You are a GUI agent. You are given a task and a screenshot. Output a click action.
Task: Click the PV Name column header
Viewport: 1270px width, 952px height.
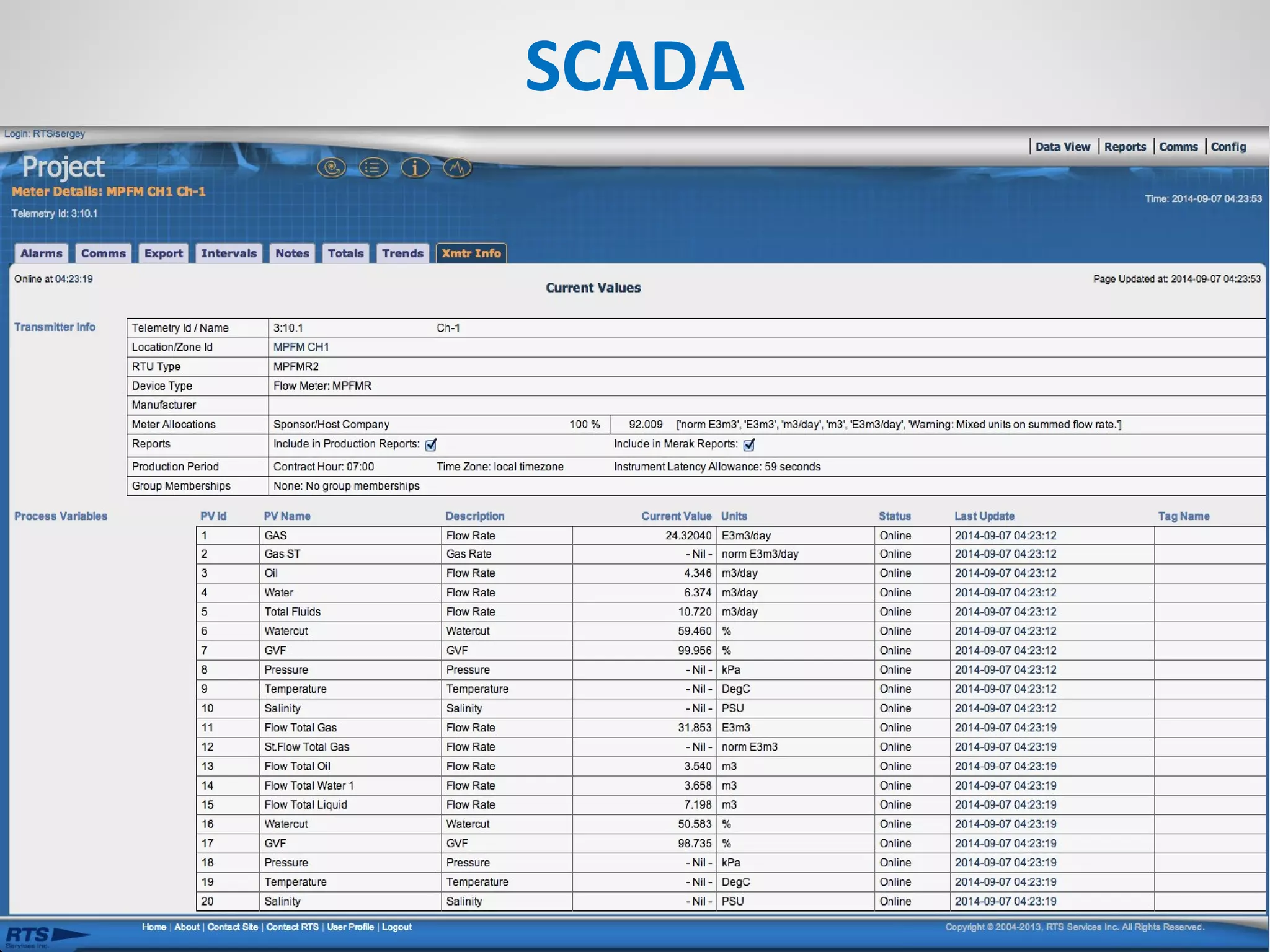coord(287,516)
